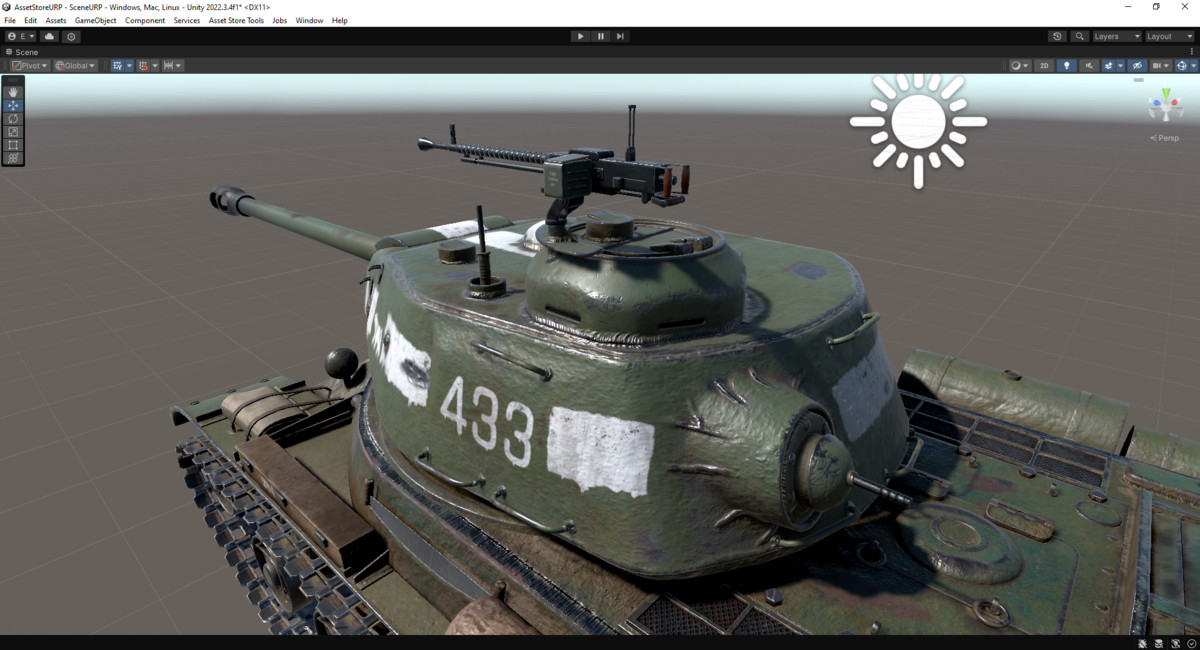Open the editor search window
This screenshot has height=650, width=1200.
1080,36
